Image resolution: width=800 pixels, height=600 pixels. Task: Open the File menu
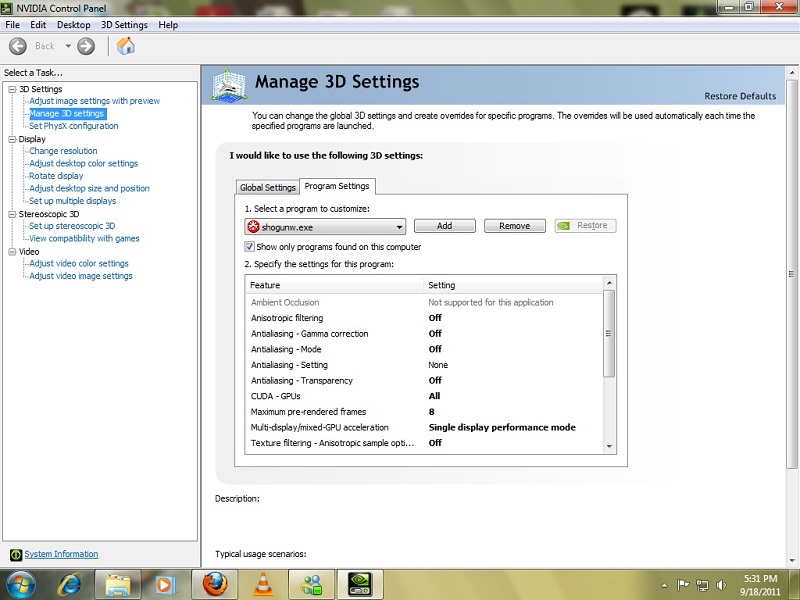(x=12, y=25)
